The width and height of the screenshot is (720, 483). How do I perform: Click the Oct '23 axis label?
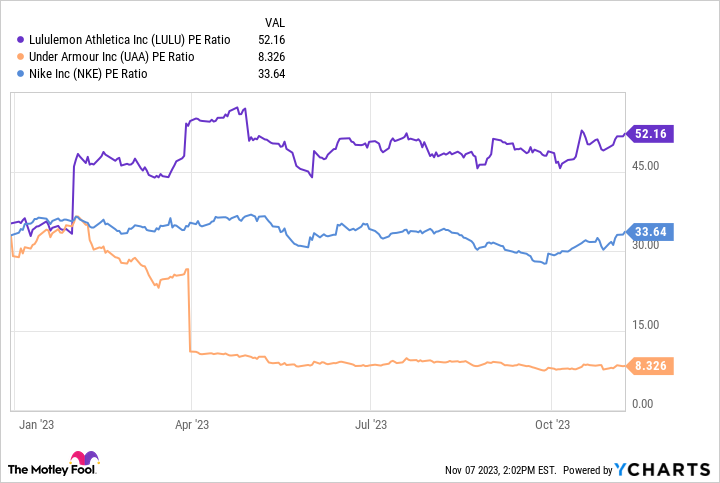(x=552, y=424)
